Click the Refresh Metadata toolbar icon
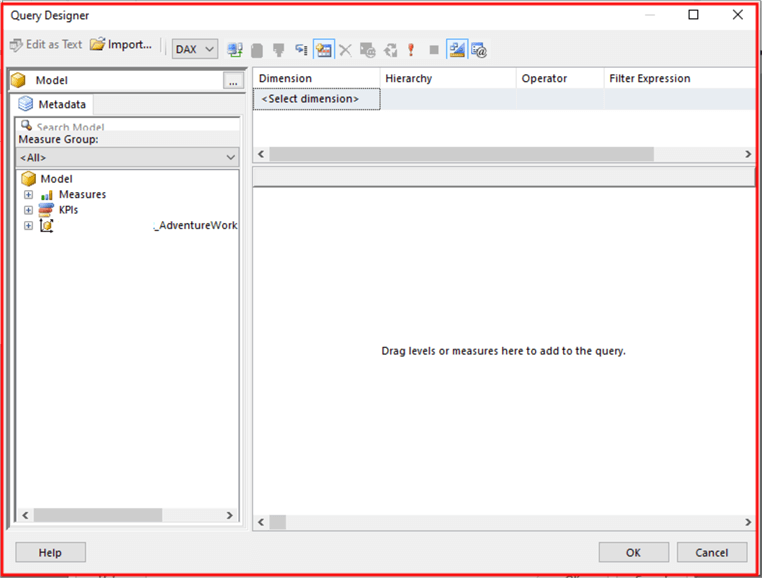 tap(235, 50)
